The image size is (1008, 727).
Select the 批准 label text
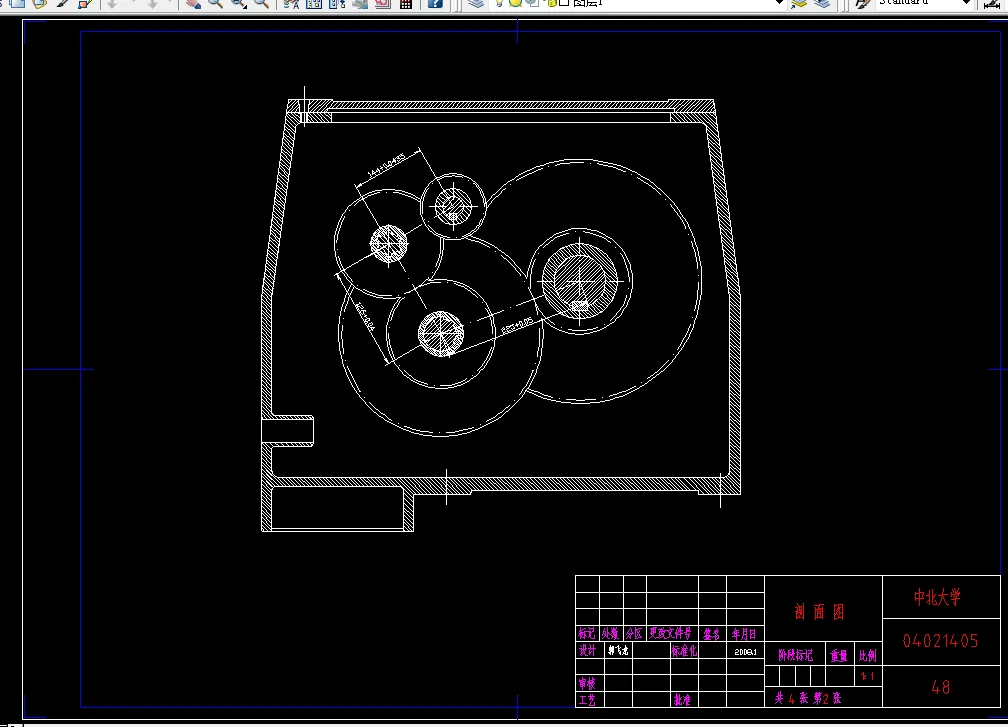point(682,700)
